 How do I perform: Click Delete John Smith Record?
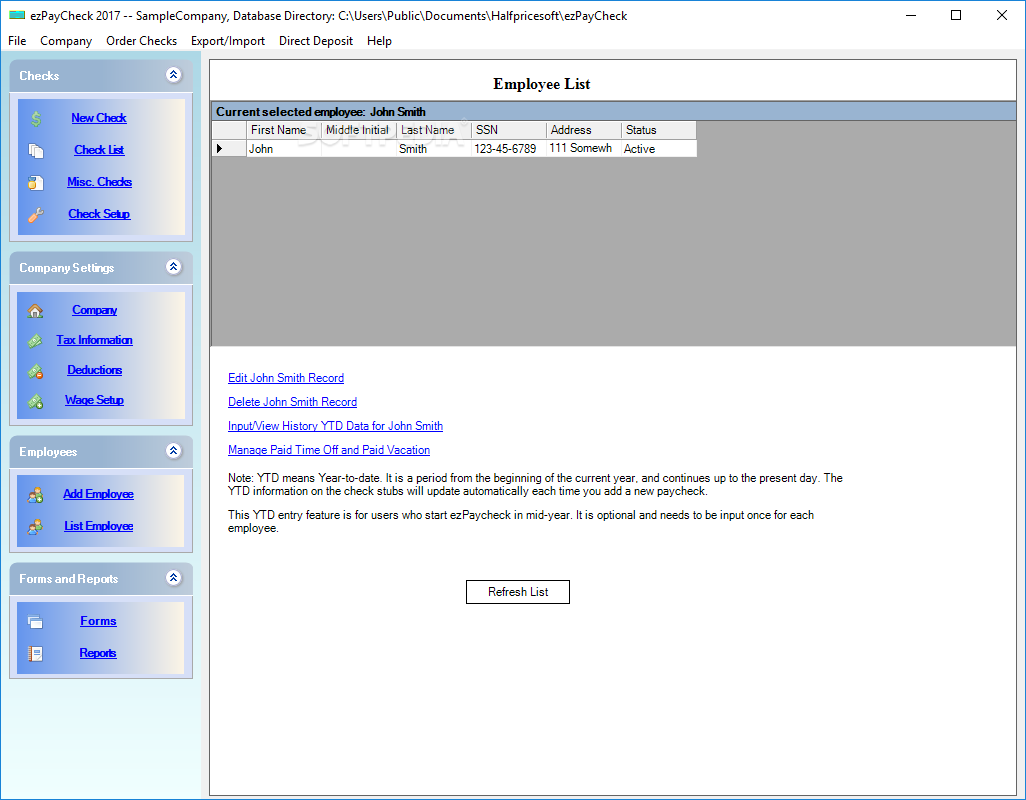tap(292, 402)
